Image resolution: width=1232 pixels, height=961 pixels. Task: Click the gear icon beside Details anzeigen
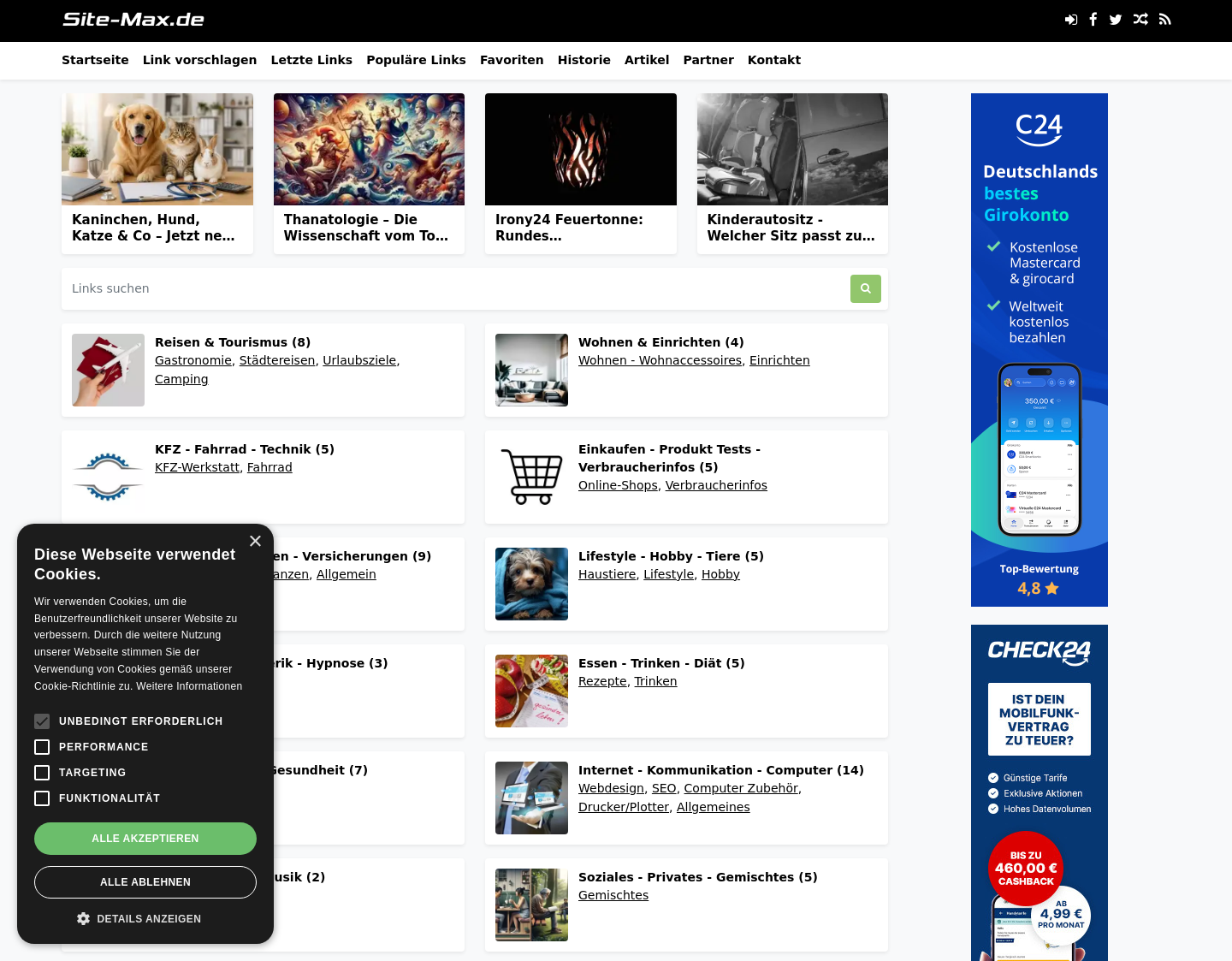pos(83,918)
